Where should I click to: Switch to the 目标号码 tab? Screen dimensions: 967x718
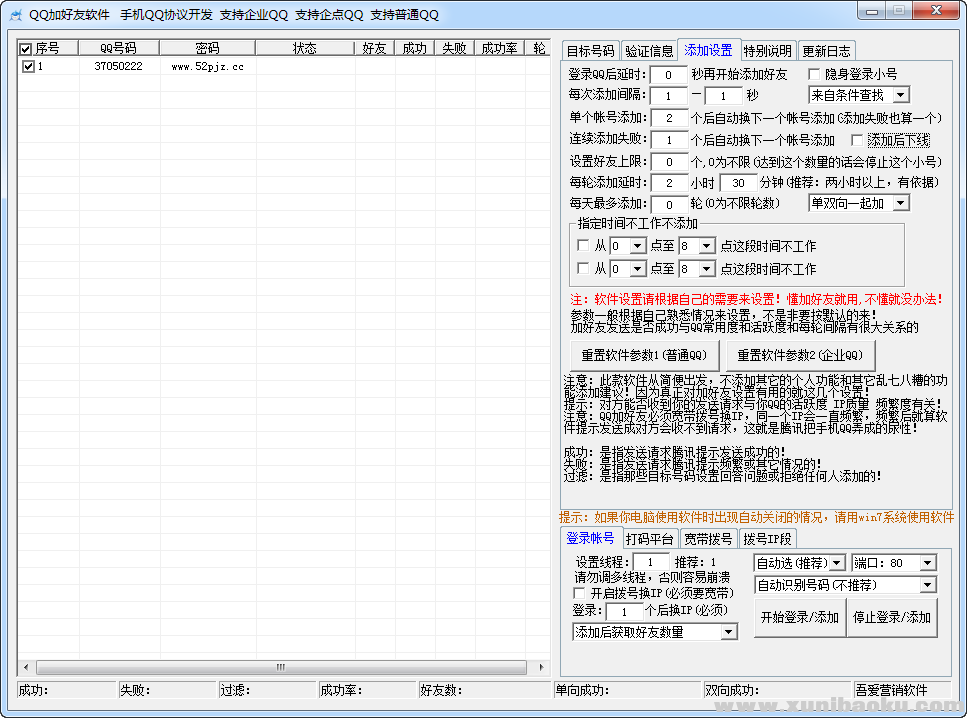coord(590,51)
